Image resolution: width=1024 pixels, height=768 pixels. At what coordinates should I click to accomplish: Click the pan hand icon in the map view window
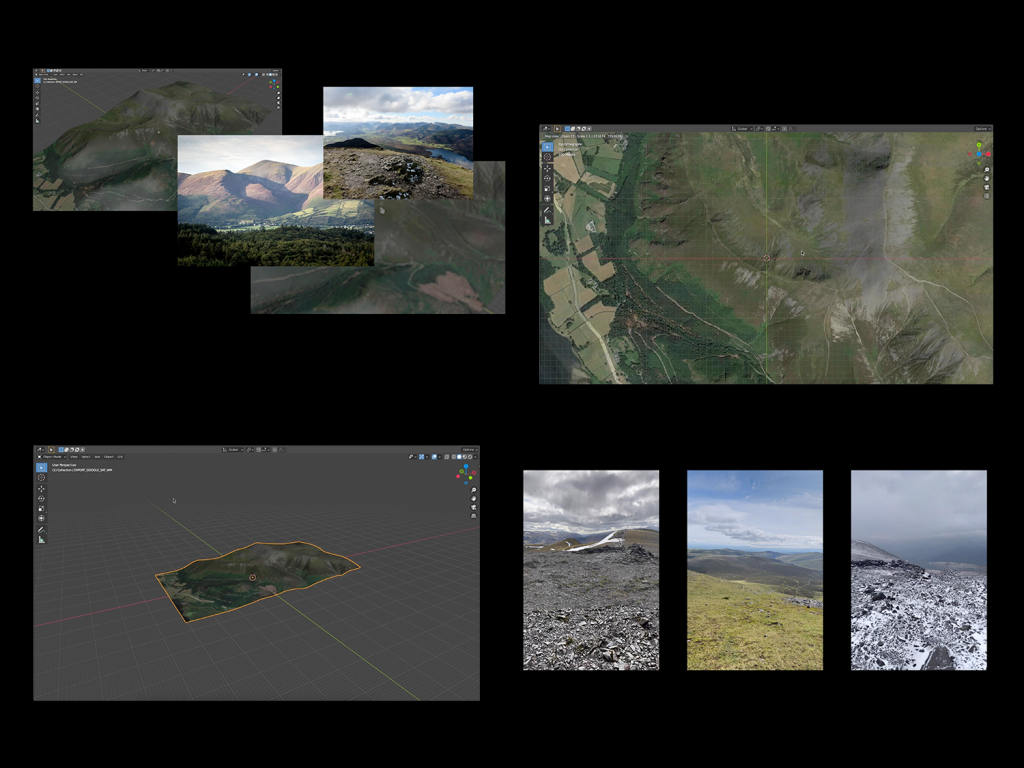click(x=987, y=178)
